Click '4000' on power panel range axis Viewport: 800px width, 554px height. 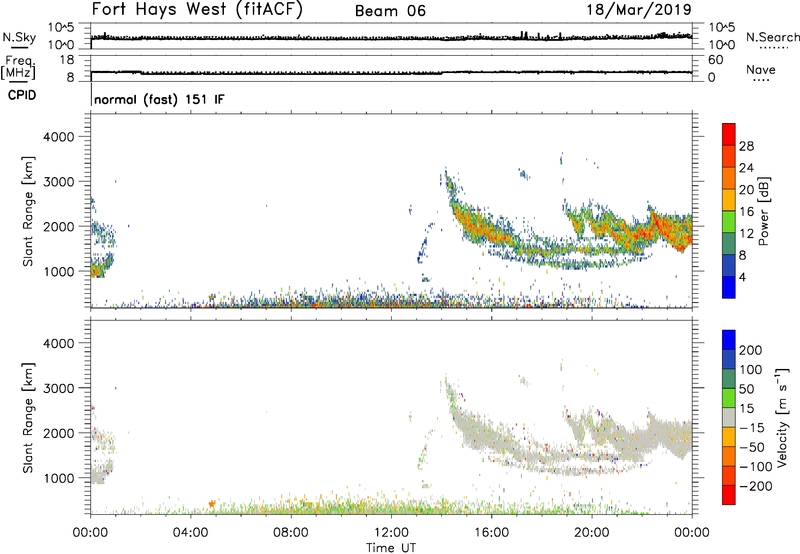click(x=59, y=137)
